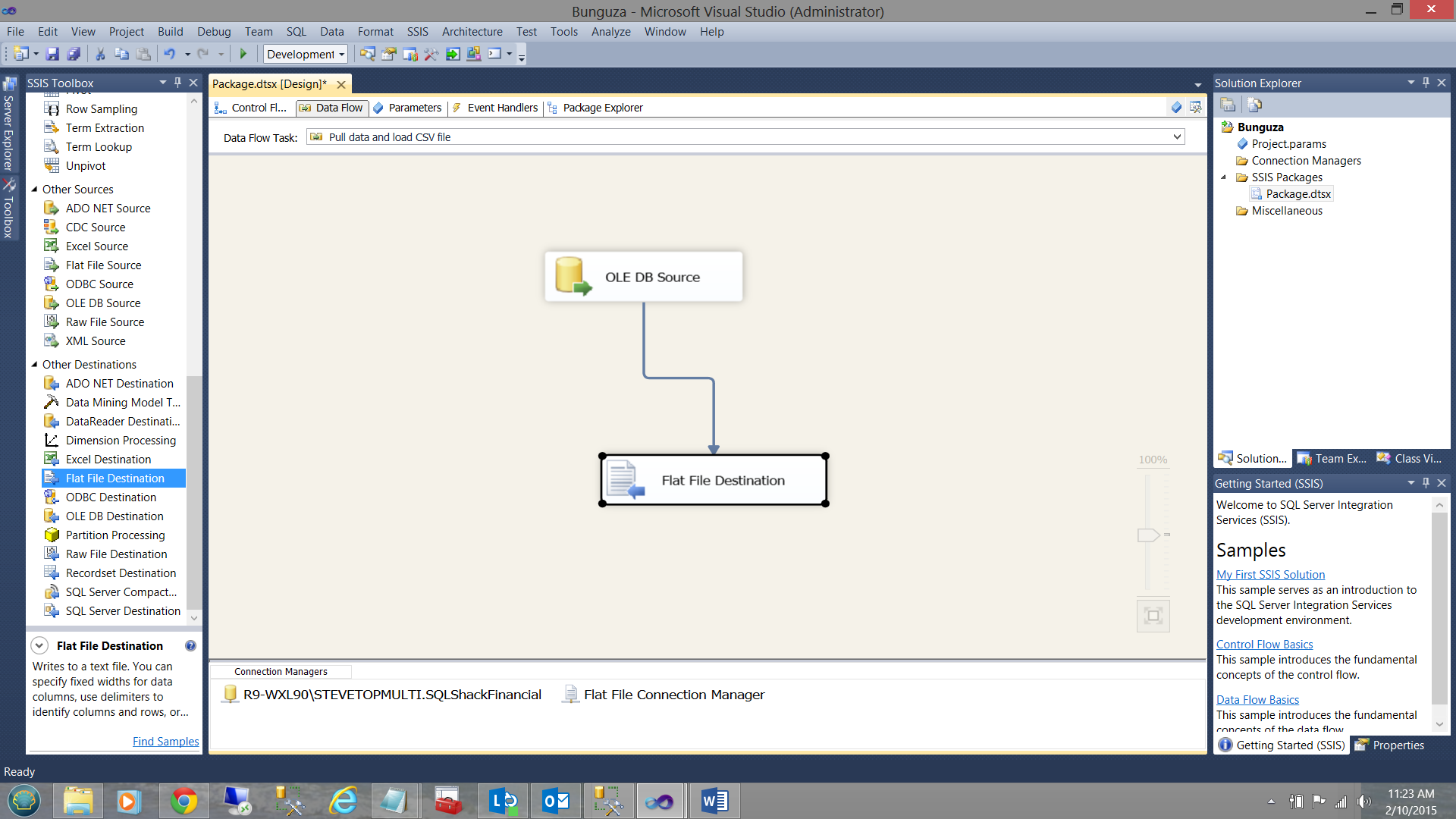The height and width of the screenshot is (819, 1456).
Task: Select the OLE DB Source toolbox item
Action: (x=102, y=303)
